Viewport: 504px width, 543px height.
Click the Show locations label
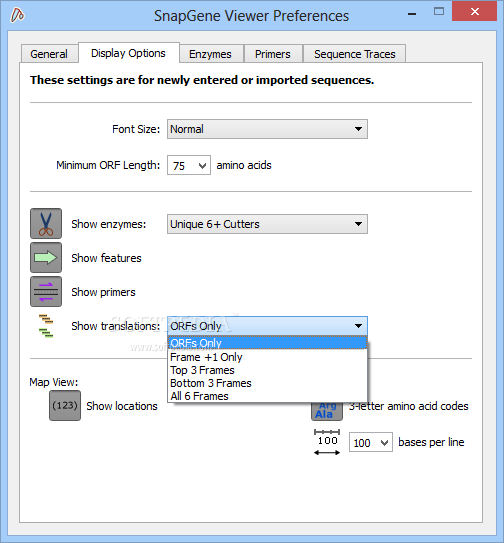[122, 406]
